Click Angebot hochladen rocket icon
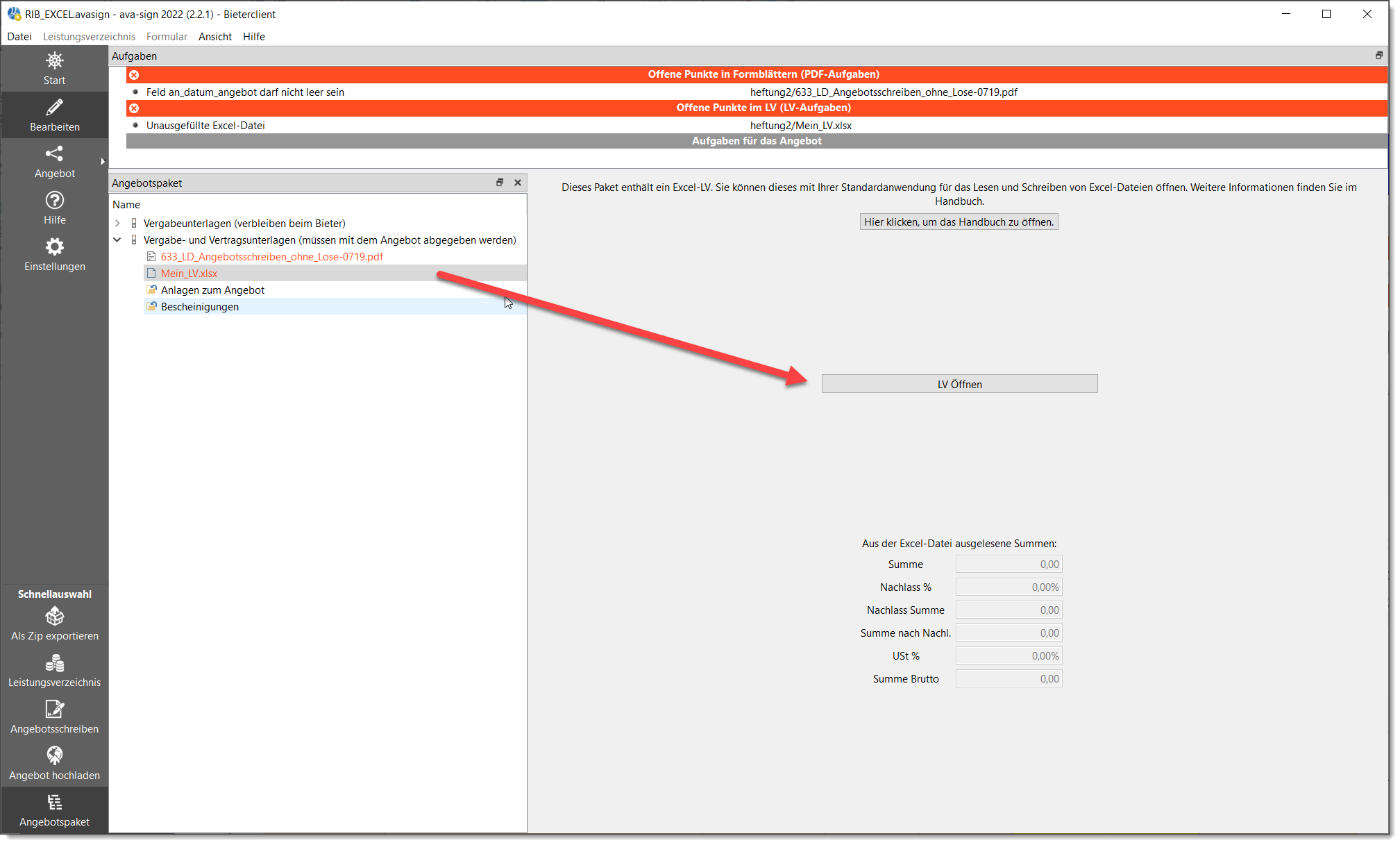The image size is (1400, 845). pyautogui.click(x=54, y=755)
